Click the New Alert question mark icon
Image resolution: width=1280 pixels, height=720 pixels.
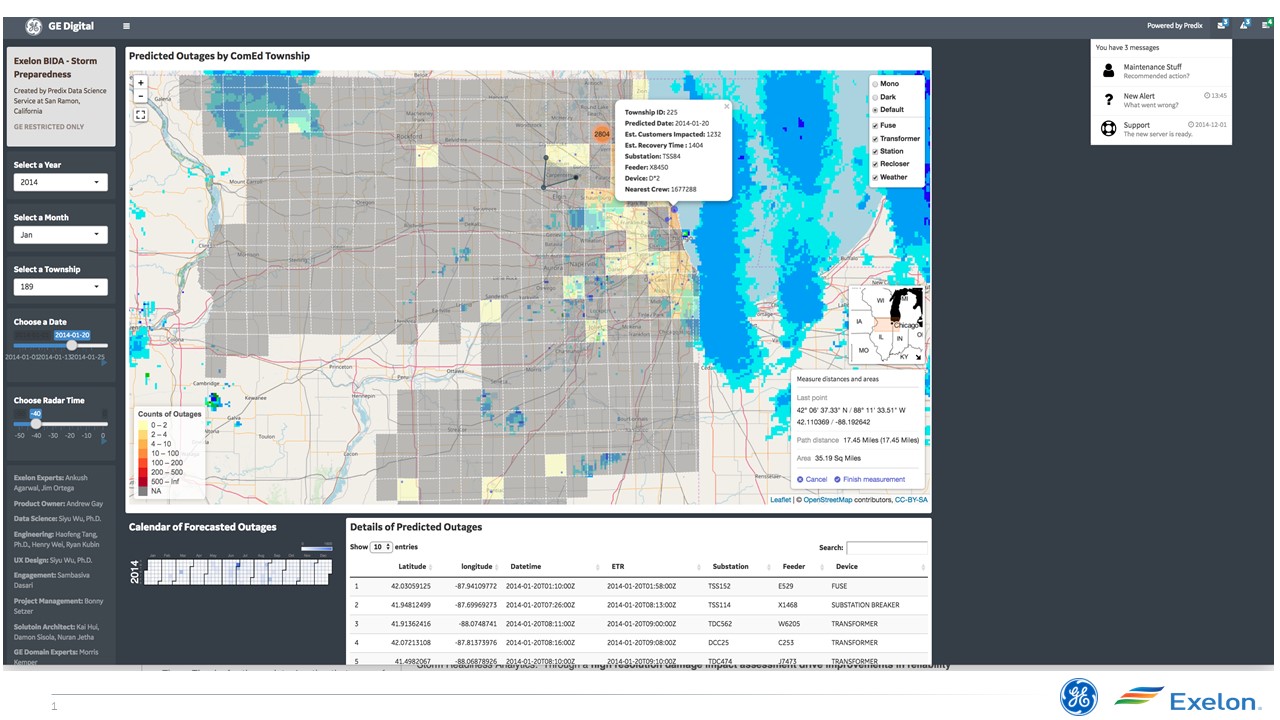[x=1108, y=100]
